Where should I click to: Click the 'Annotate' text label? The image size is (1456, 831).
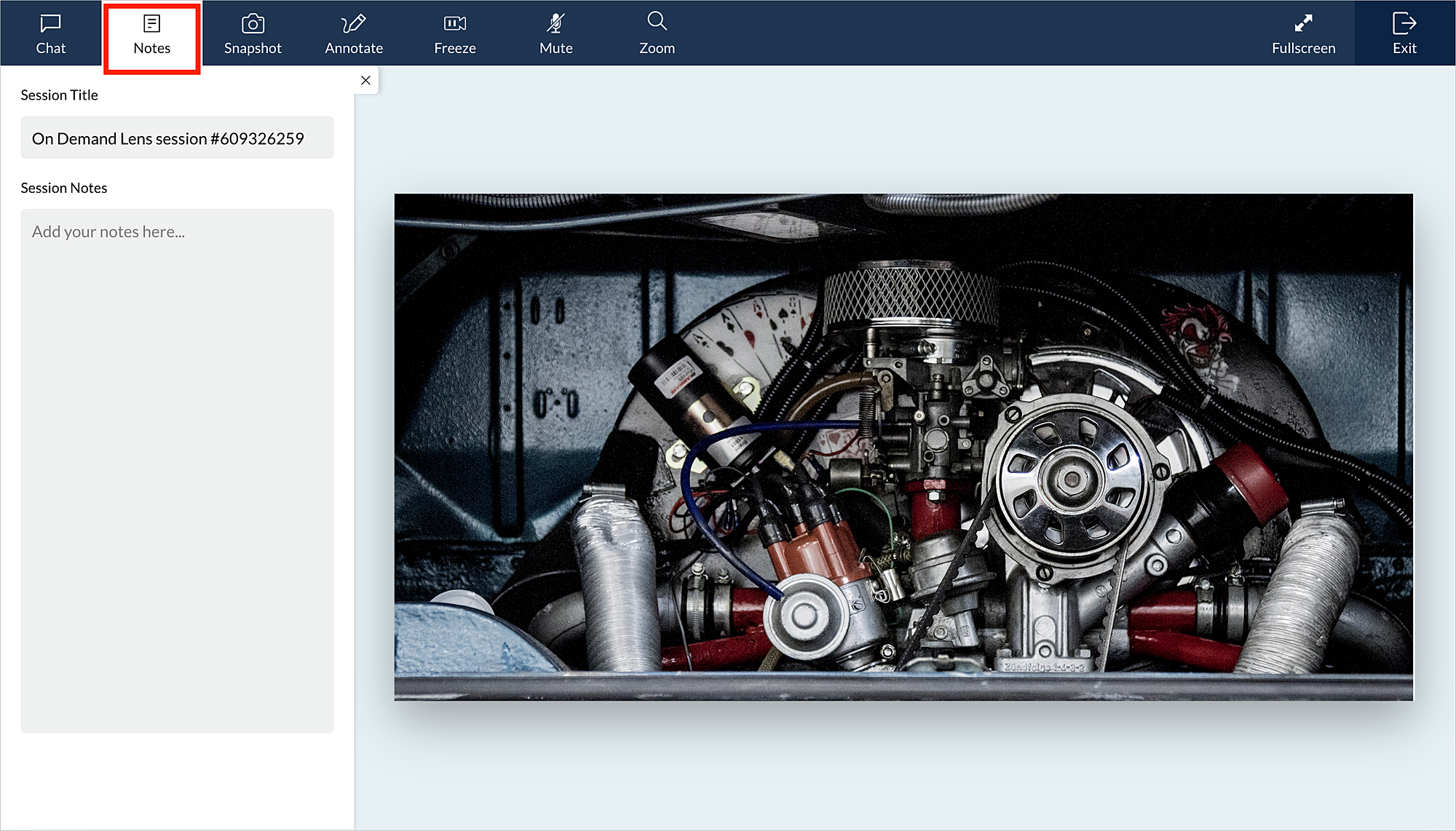click(354, 48)
